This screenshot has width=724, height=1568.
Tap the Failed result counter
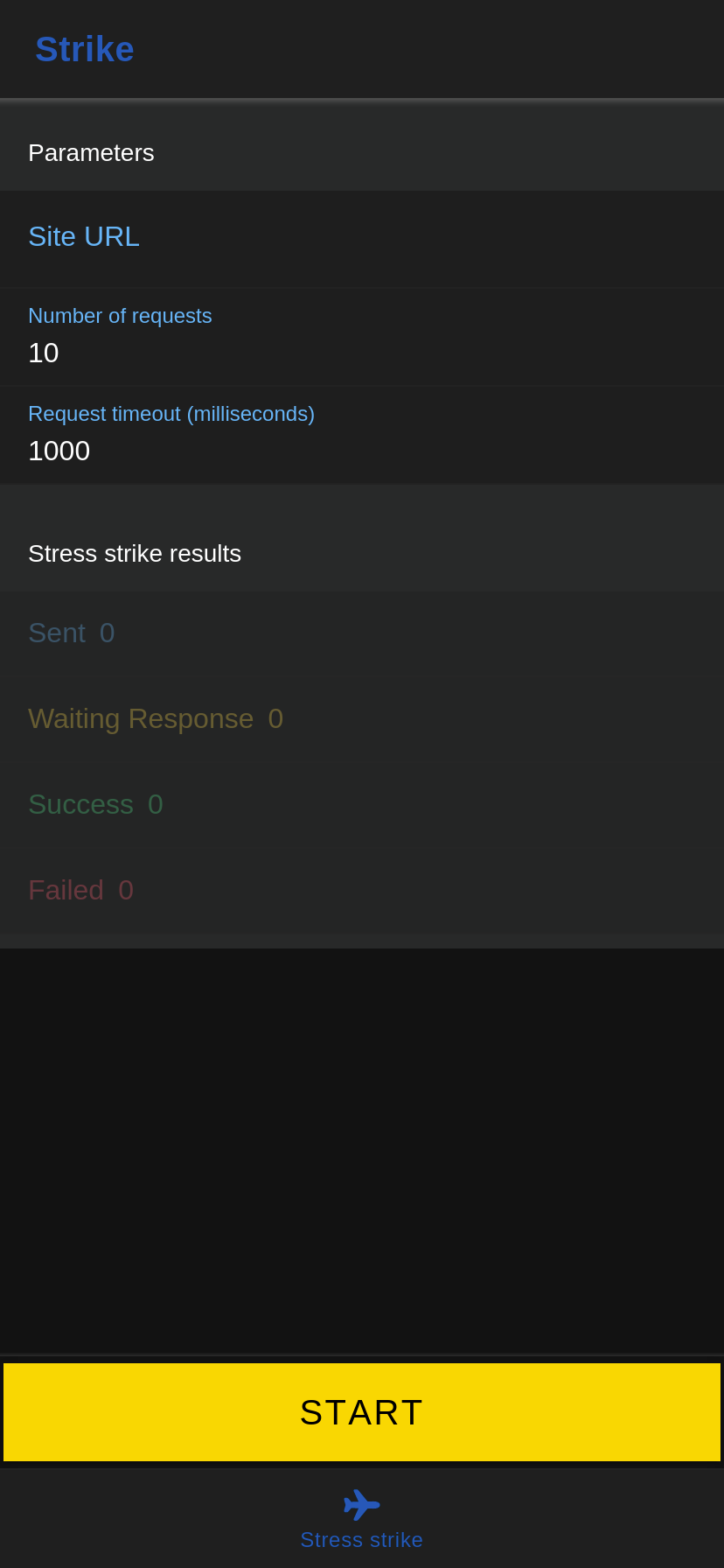point(80,889)
